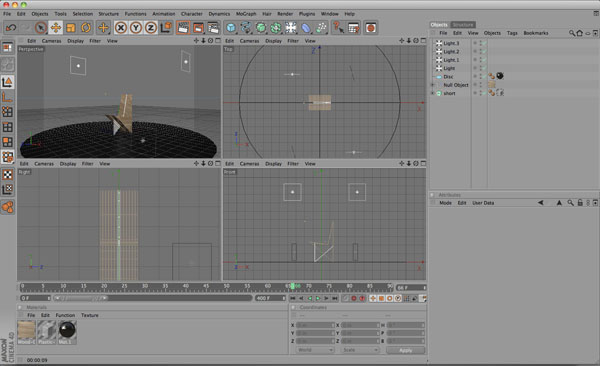
Task: Select the Use Points mode icon
Action: tap(7, 112)
